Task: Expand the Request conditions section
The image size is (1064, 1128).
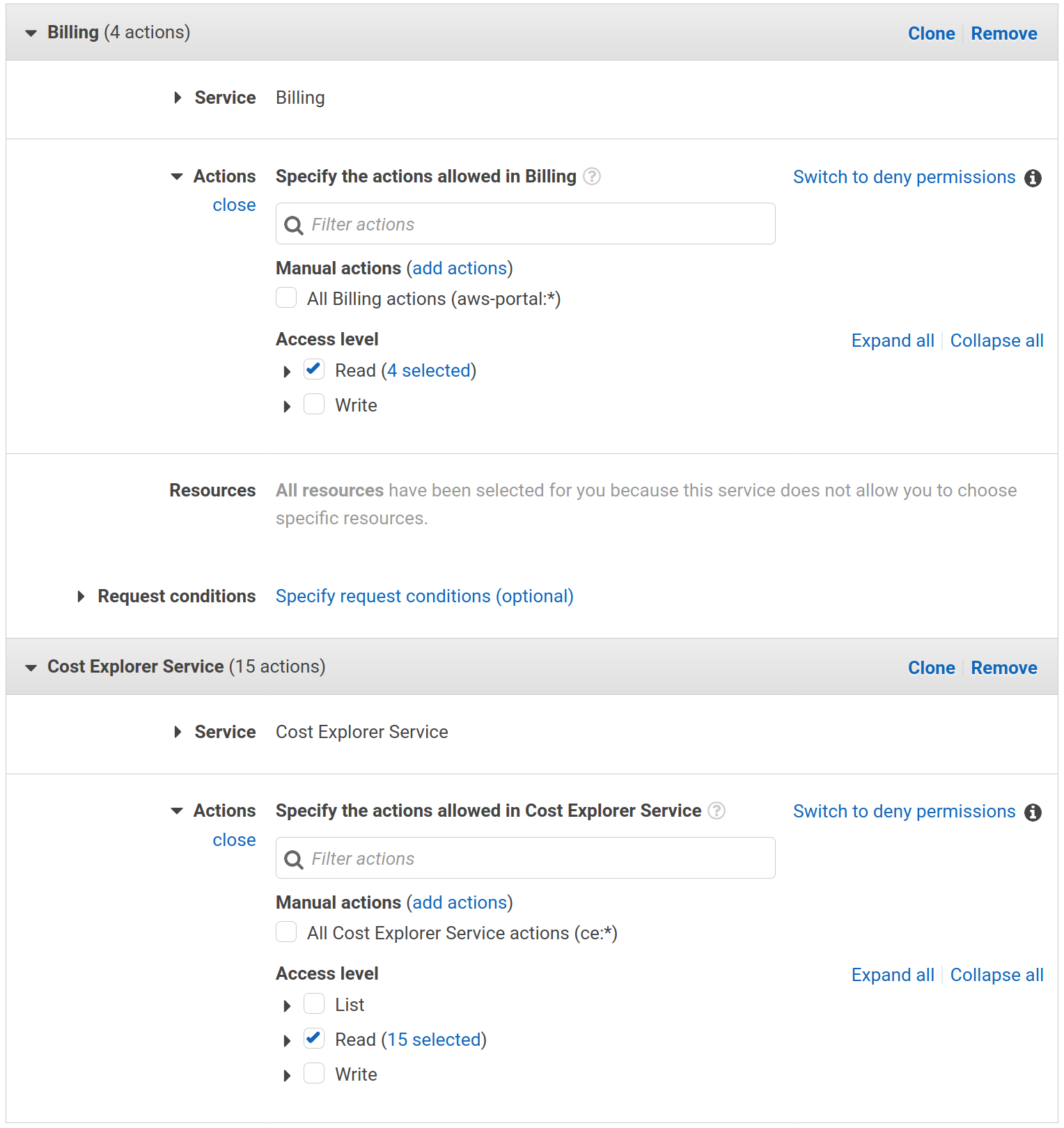Action: coord(81,596)
